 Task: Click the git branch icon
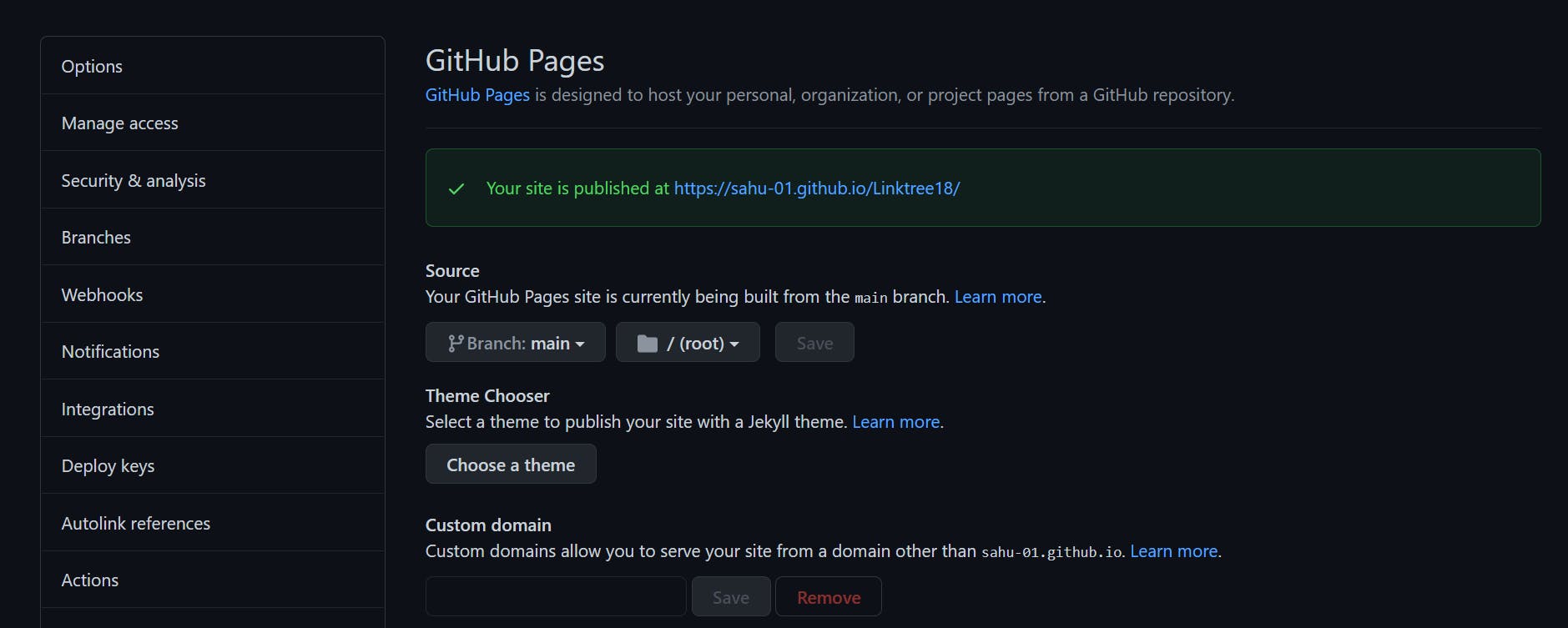point(456,343)
